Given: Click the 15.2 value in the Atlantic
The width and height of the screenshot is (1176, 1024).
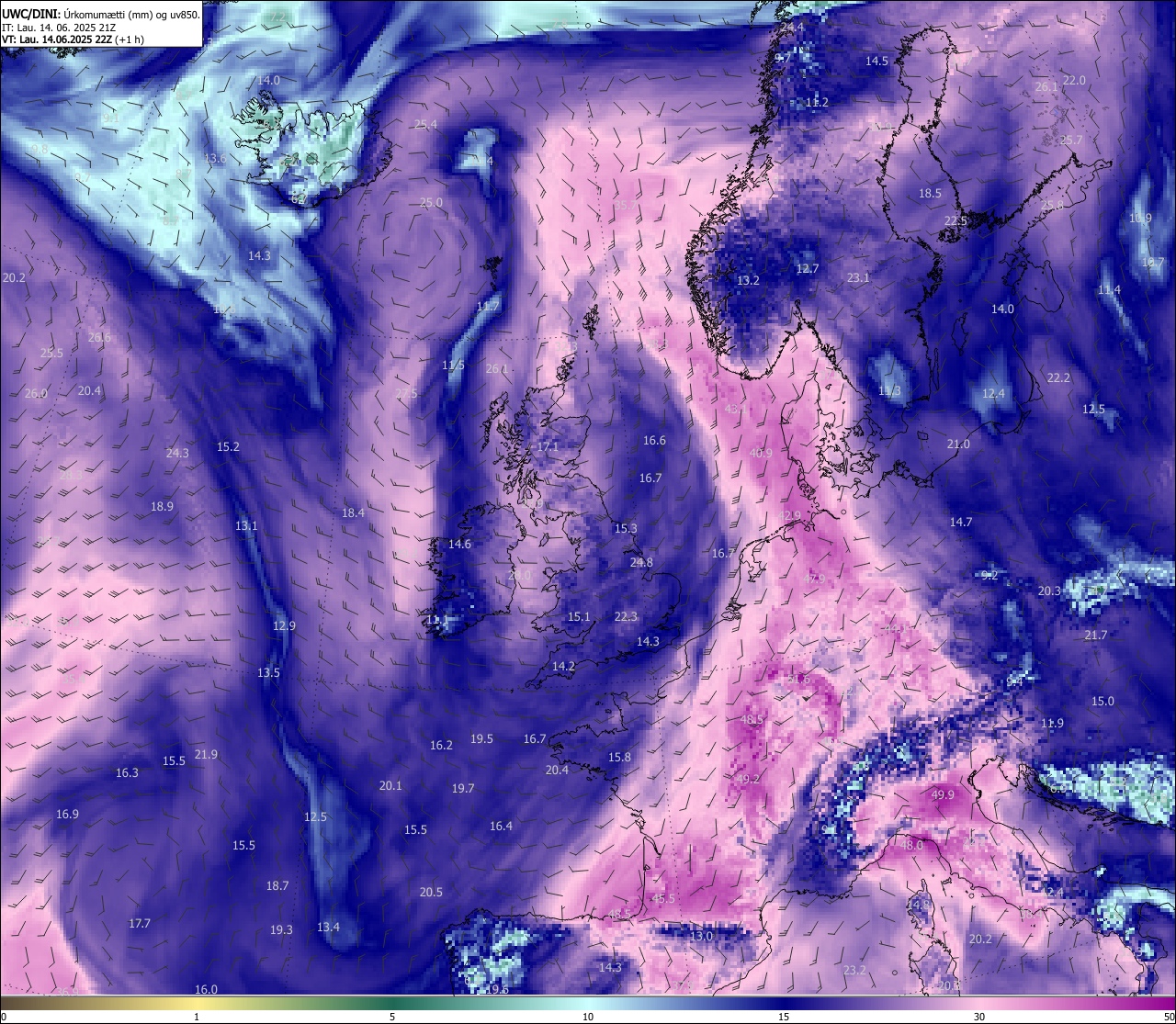Looking at the screenshot, I should coord(228,447).
